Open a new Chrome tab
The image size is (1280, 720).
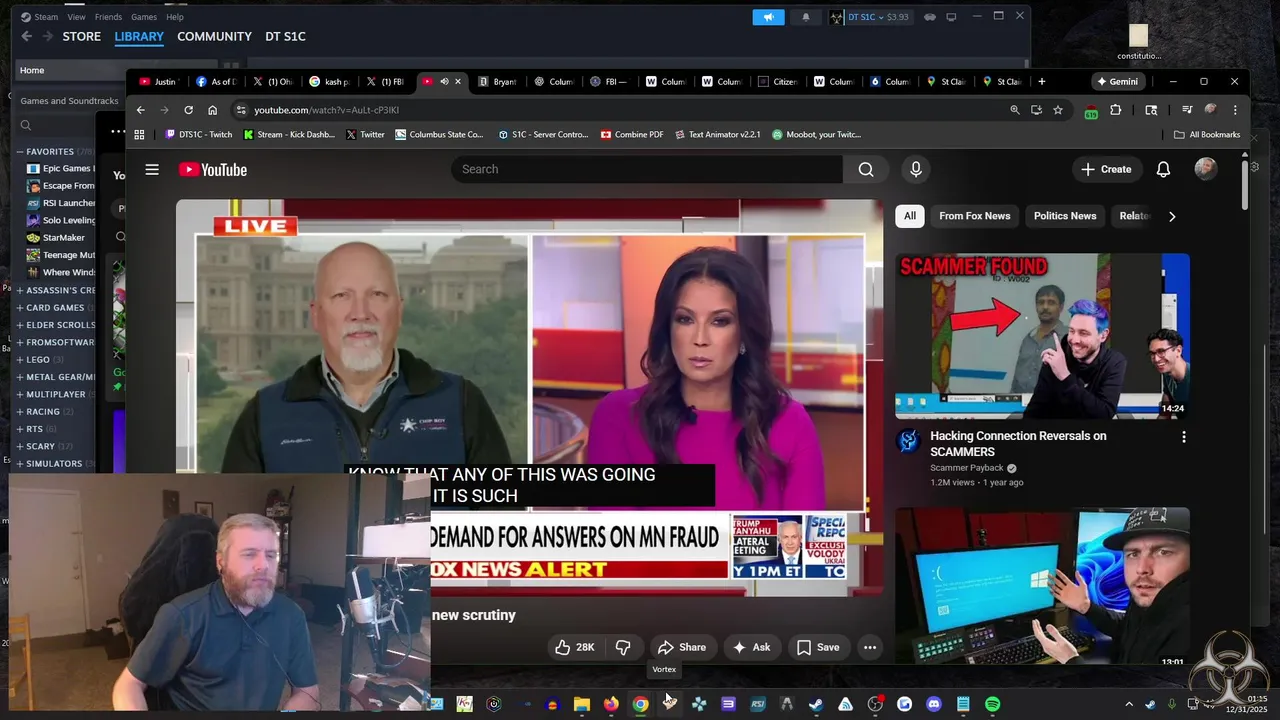[x=1041, y=81]
